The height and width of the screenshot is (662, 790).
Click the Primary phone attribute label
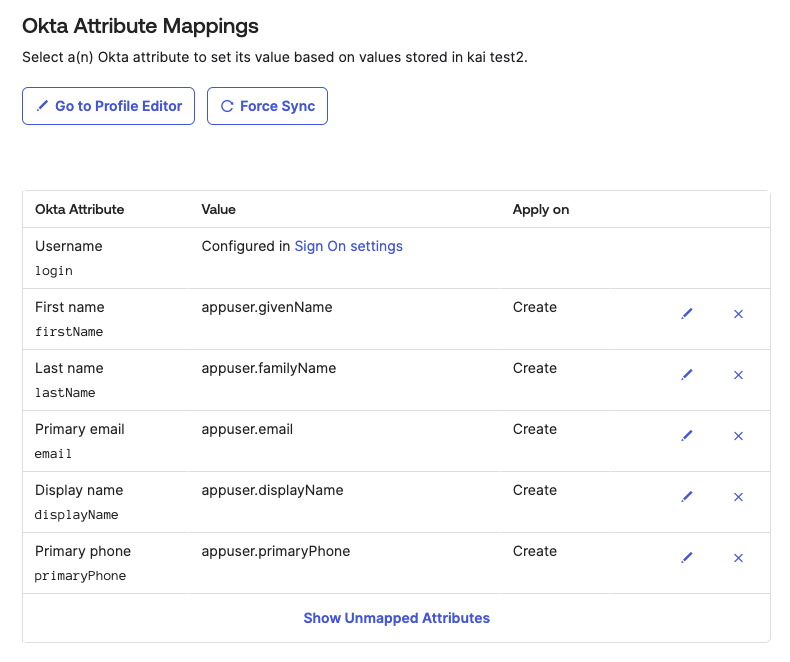pyautogui.click(x=83, y=551)
